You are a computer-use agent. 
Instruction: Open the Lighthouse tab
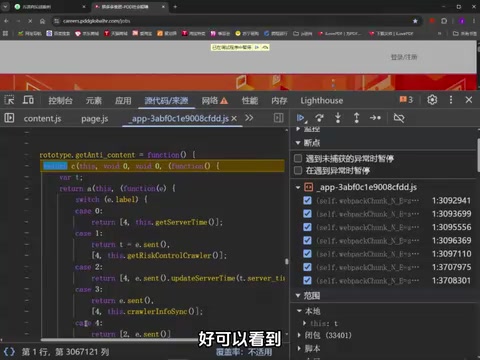pos(322,100)
